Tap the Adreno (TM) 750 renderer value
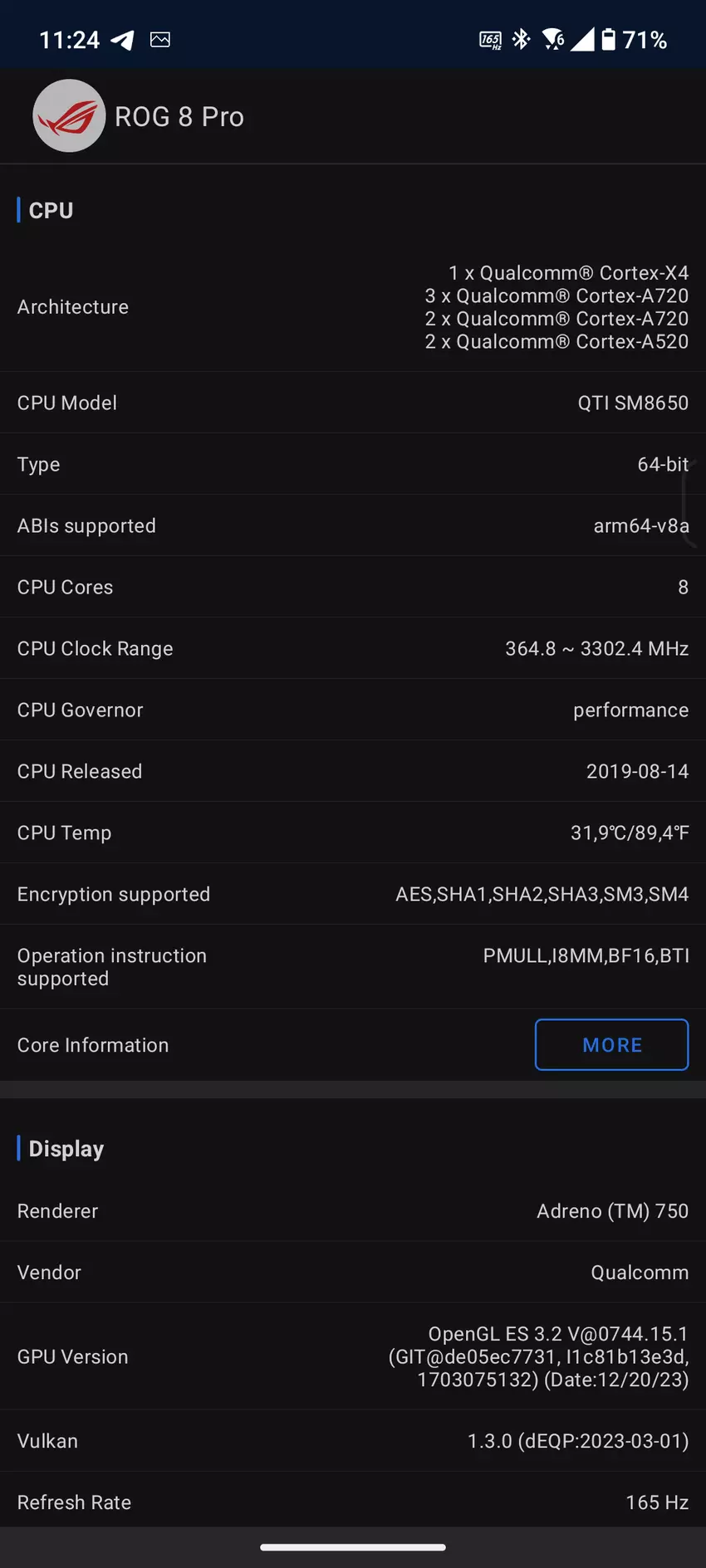This screenshot has height=1568, width=706. (x=612, y=1211)
